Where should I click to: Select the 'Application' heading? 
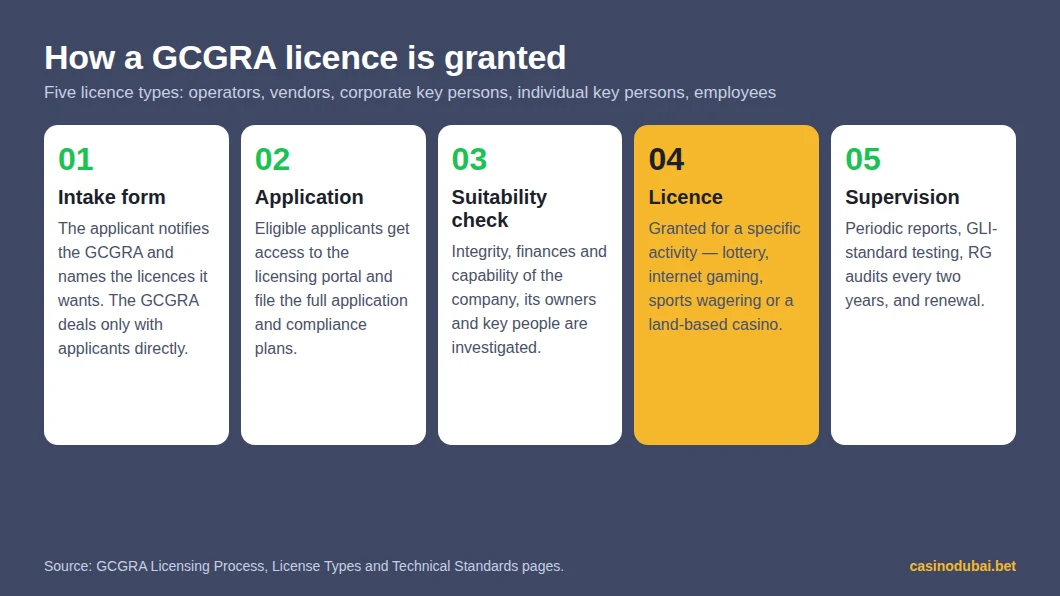[309, 197]
